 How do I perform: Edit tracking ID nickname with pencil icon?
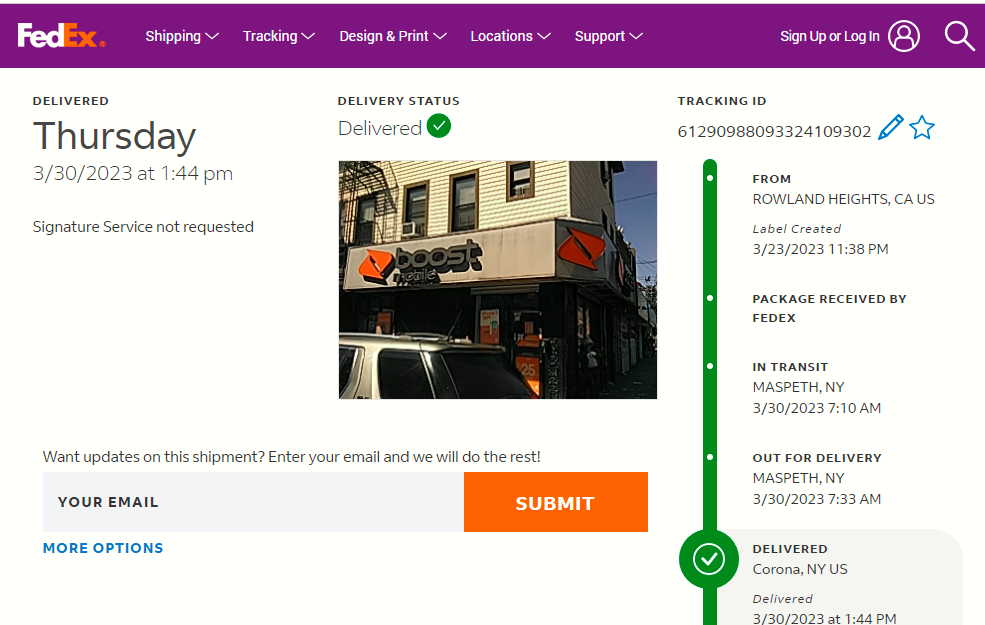coord(890,128)
